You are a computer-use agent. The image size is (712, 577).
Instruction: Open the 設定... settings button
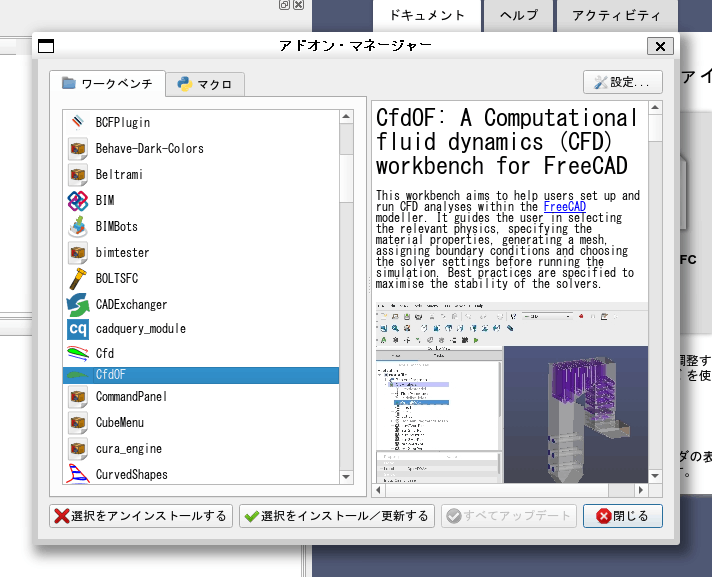pyautogui.click(x=623, y=82)
